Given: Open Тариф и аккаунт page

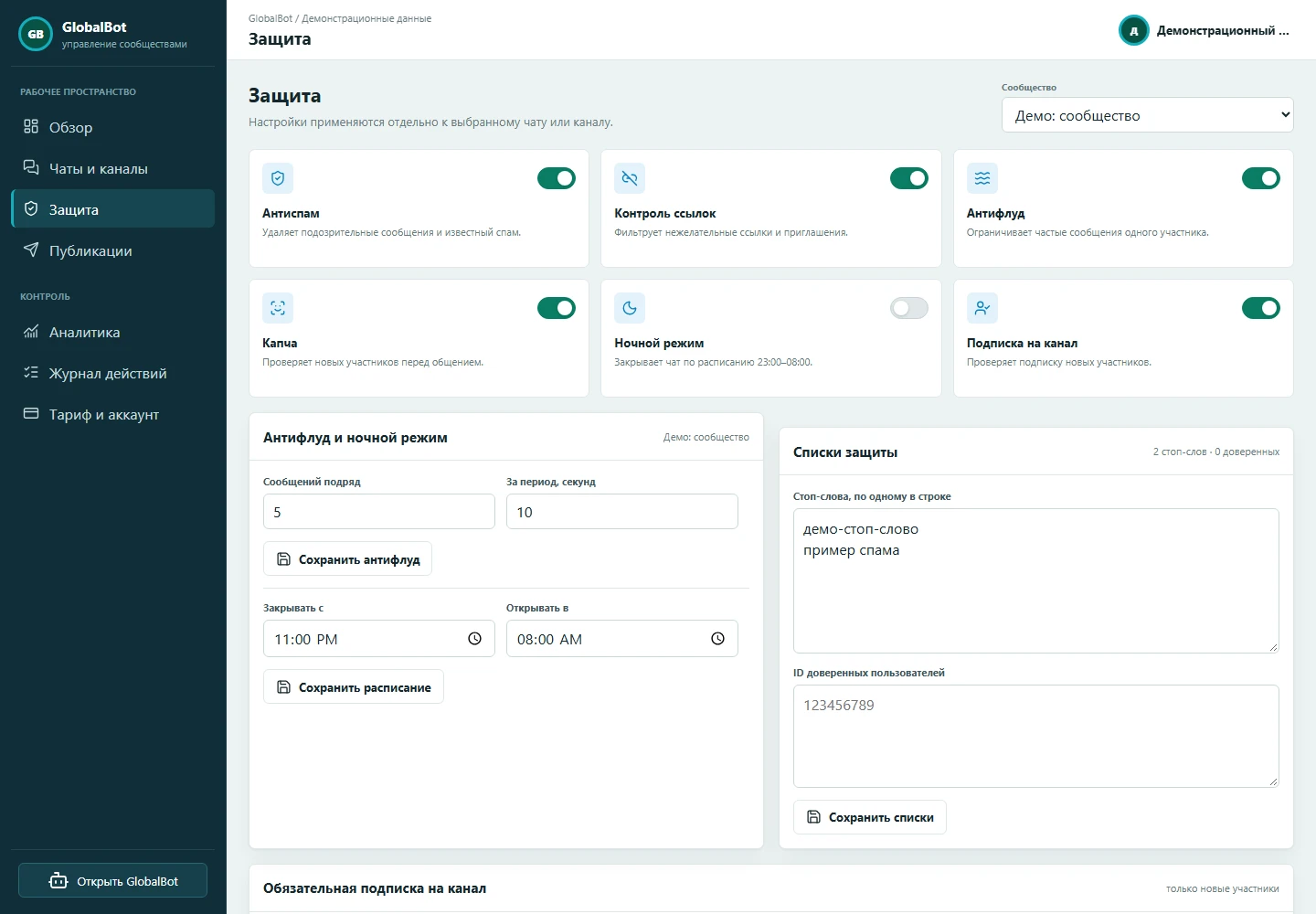Looking at the screenshot, I should (113, 414).
